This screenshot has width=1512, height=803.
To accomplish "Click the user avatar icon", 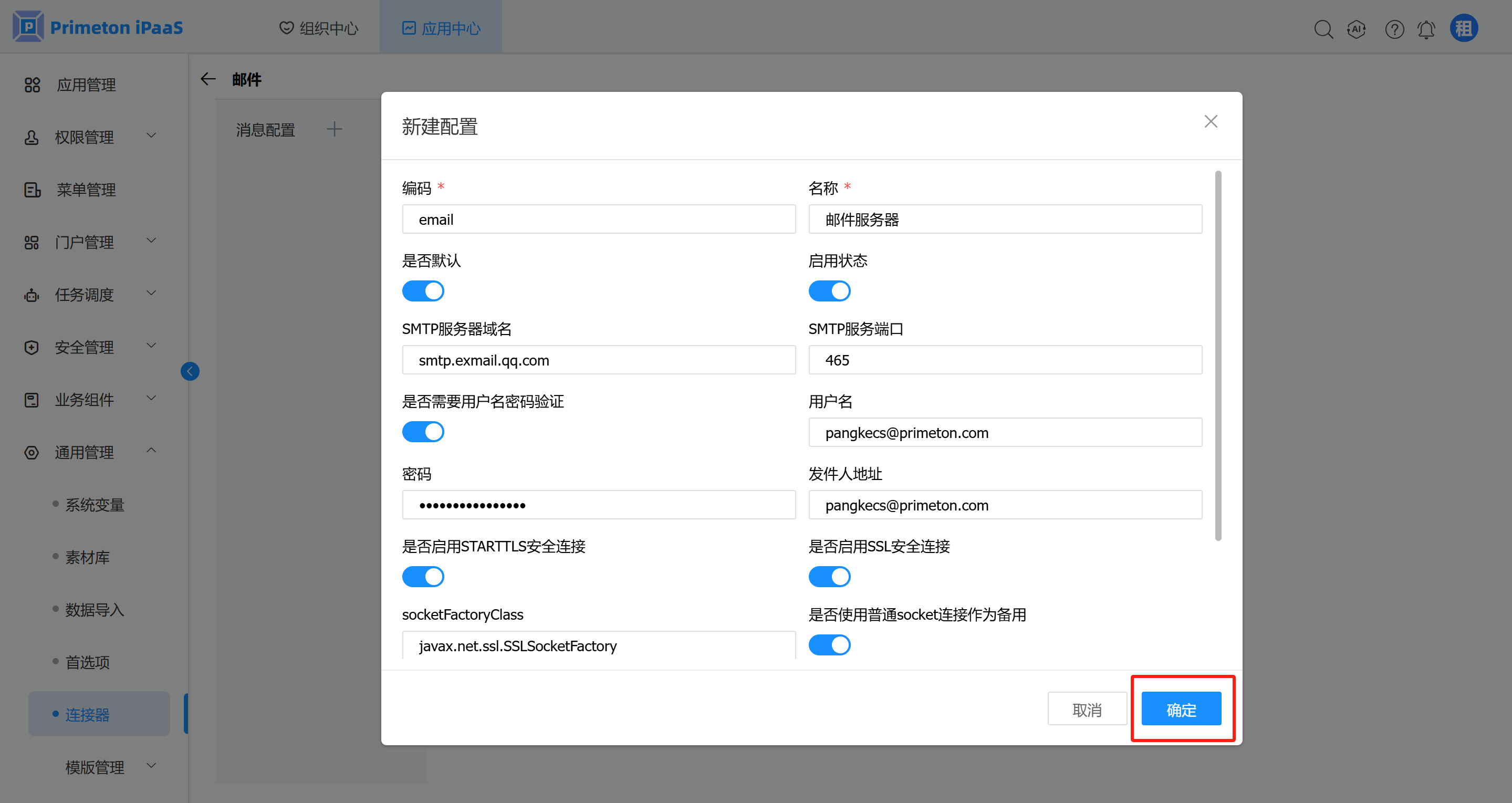I will pyautogui.click(x=1463, y=28).
